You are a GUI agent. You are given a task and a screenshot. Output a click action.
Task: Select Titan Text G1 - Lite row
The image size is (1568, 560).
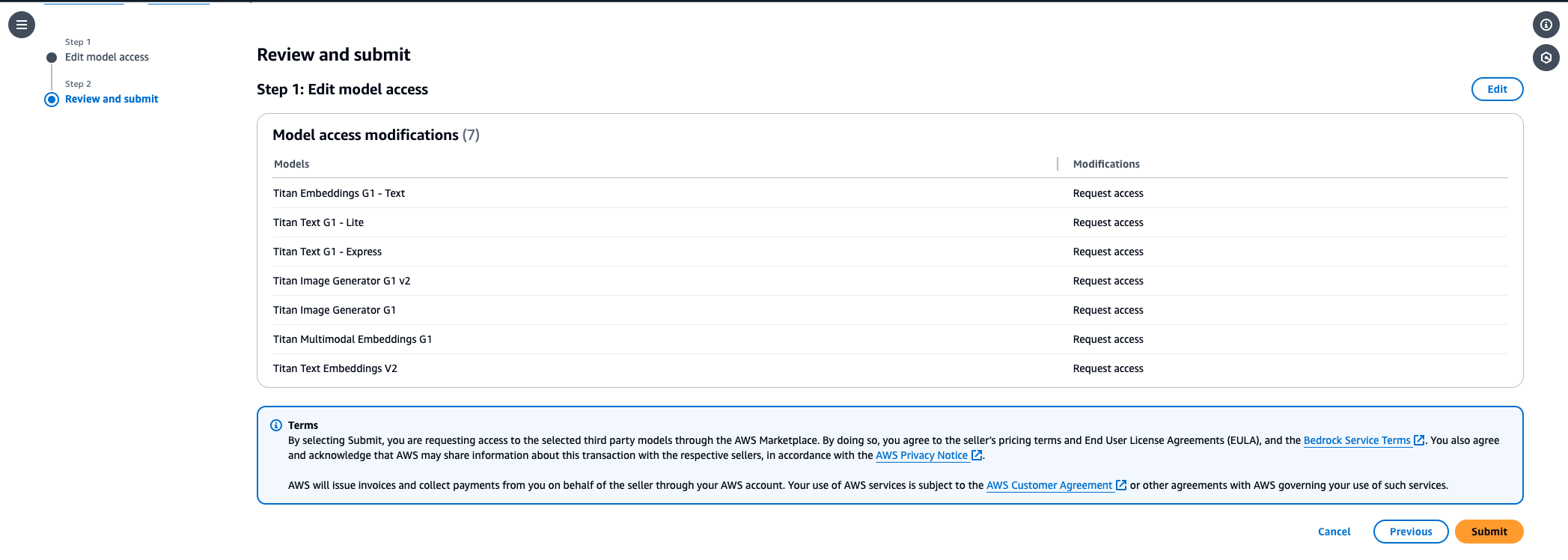point(890,222)
